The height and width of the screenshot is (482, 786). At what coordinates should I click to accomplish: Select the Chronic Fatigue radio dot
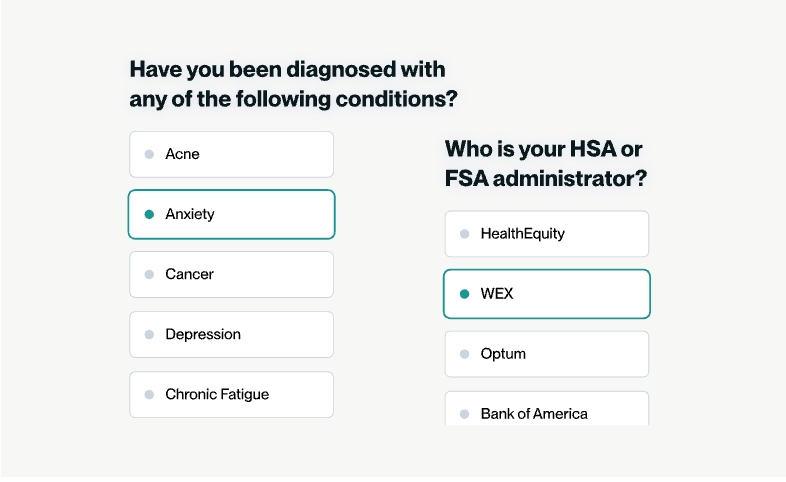[x=149, y=394]
